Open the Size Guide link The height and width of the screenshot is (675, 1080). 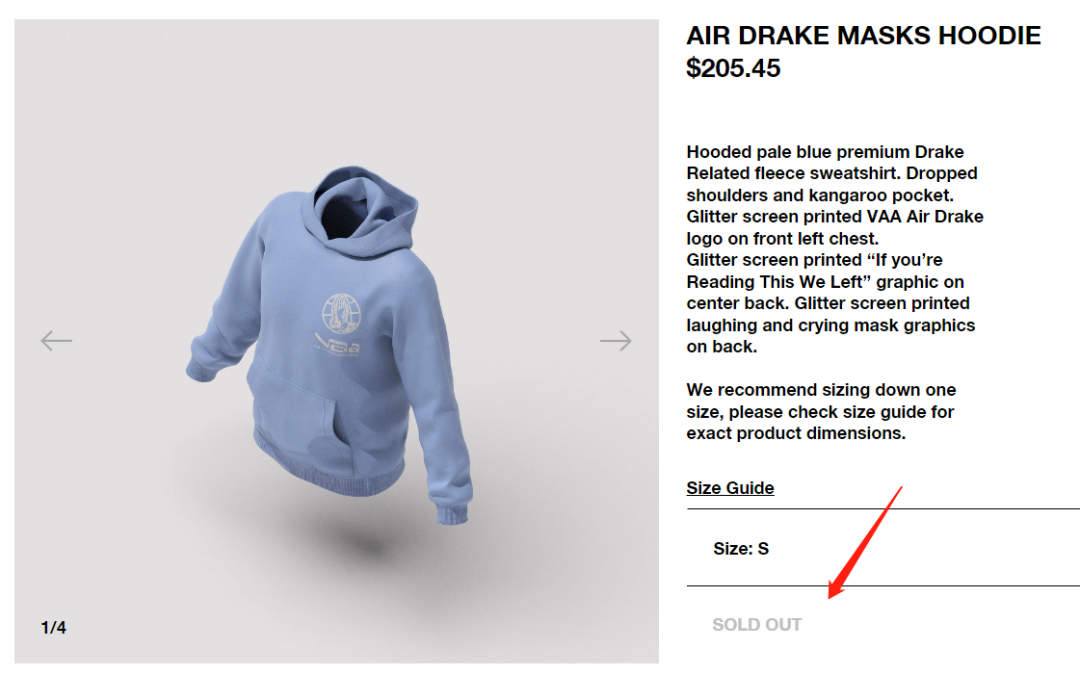[730, 488]
